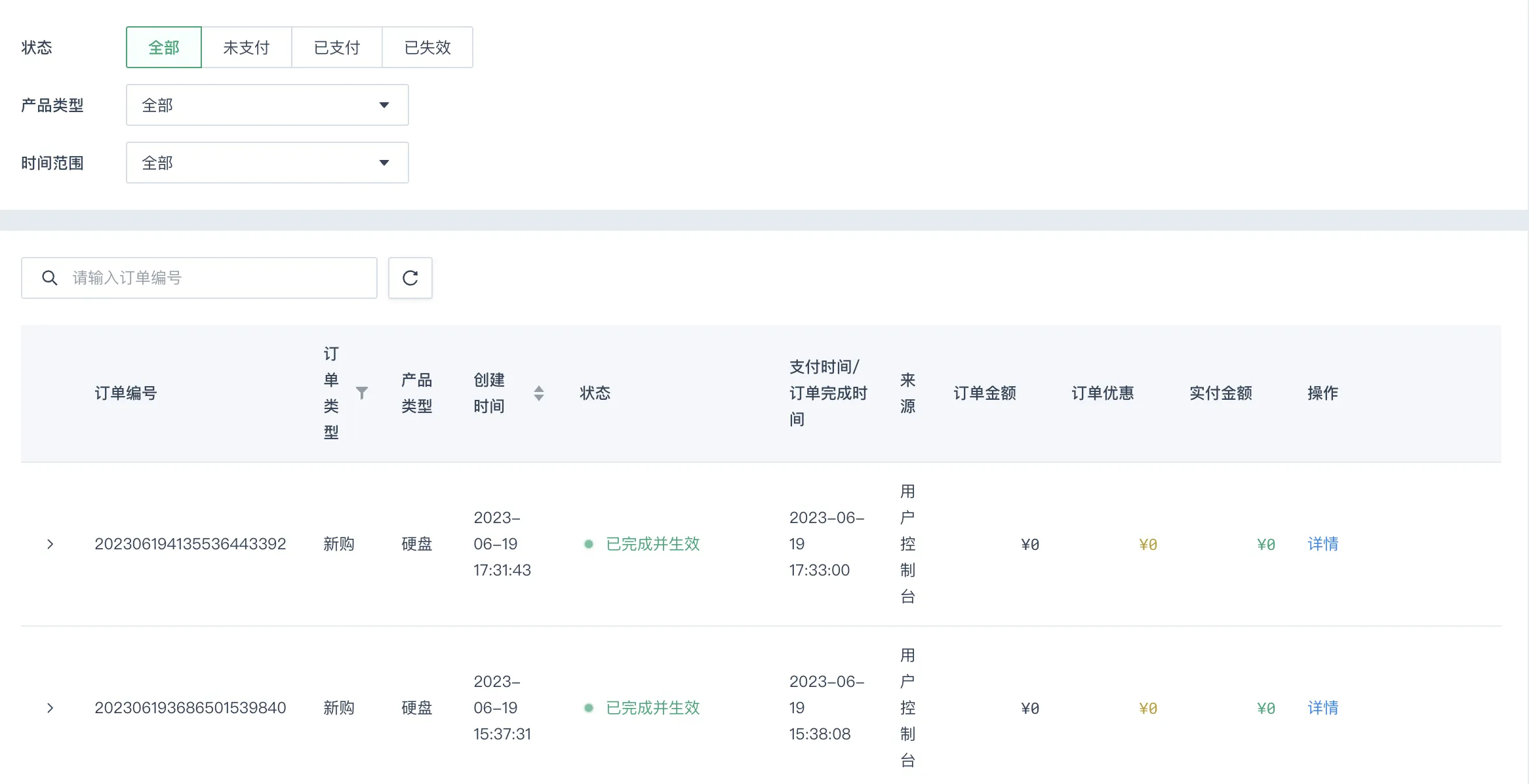Click the search magnifier icon
The width and height of the screenshot is (1529, 784).
(50, 278)
